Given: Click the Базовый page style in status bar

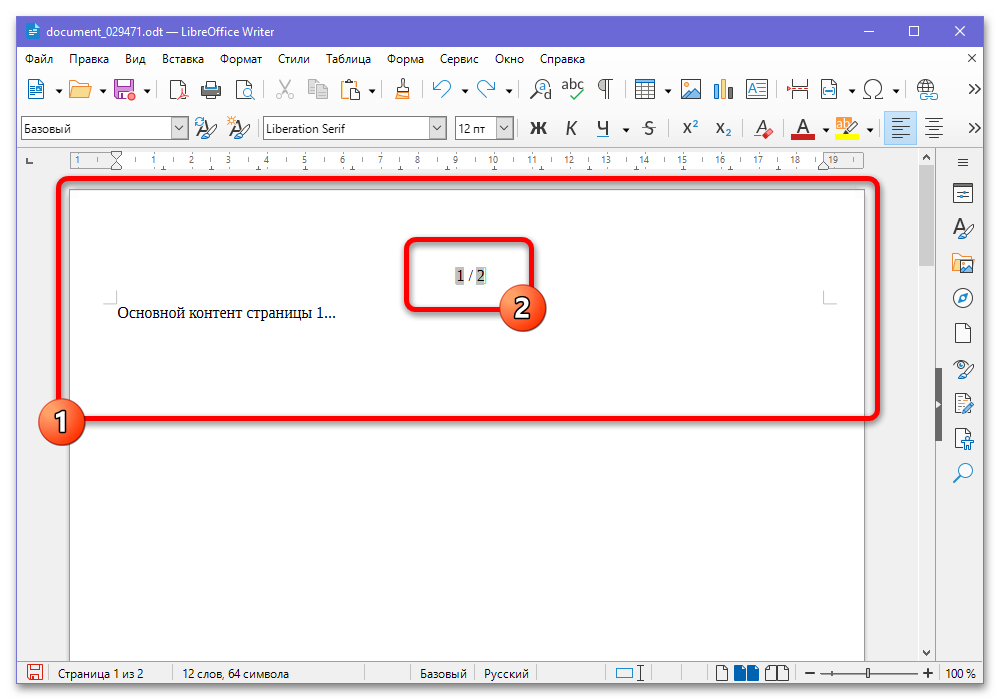Looking at the screenshot, I should 443,673.
